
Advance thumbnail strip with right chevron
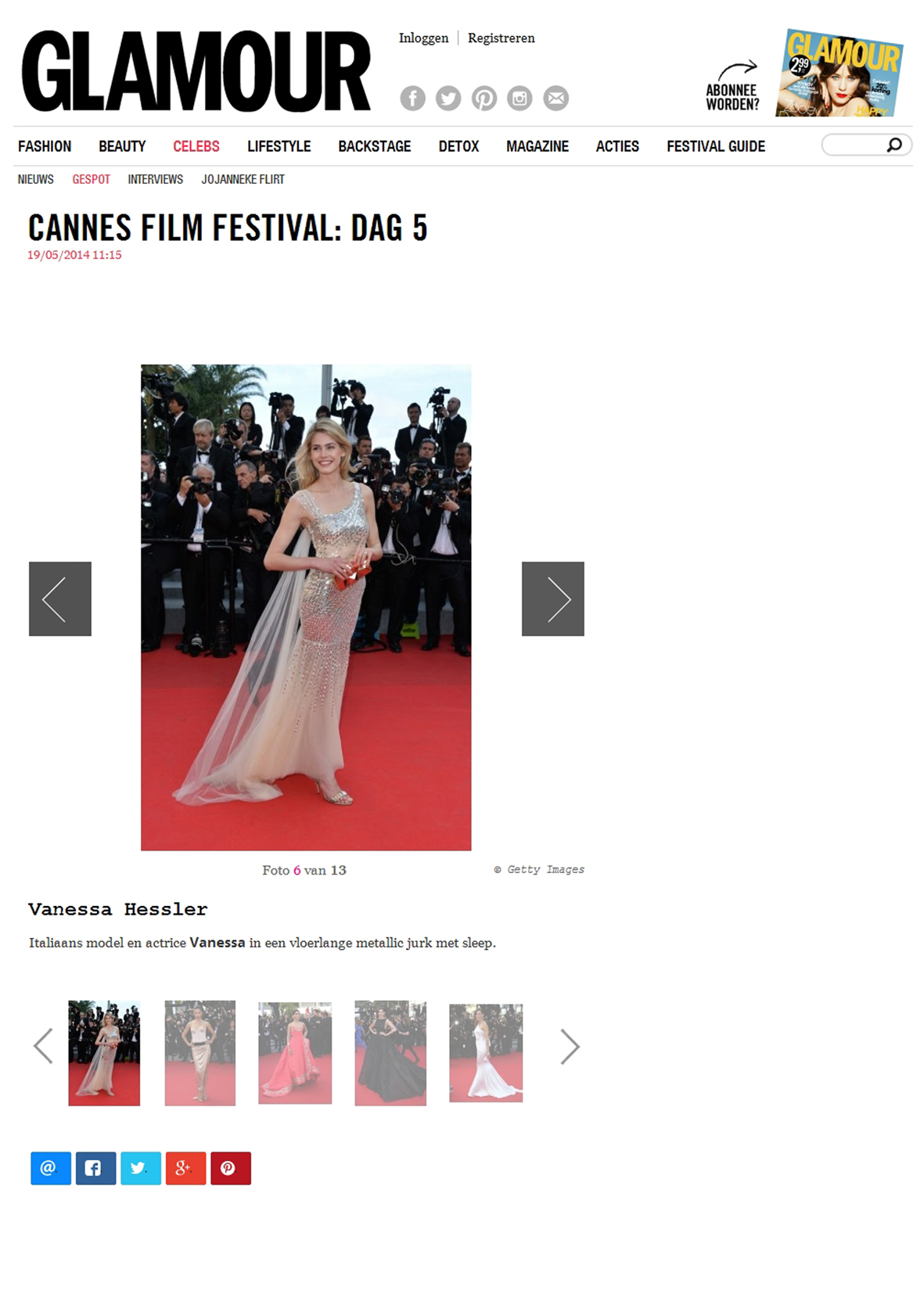pyautogui.click(x=570, y=1047)
